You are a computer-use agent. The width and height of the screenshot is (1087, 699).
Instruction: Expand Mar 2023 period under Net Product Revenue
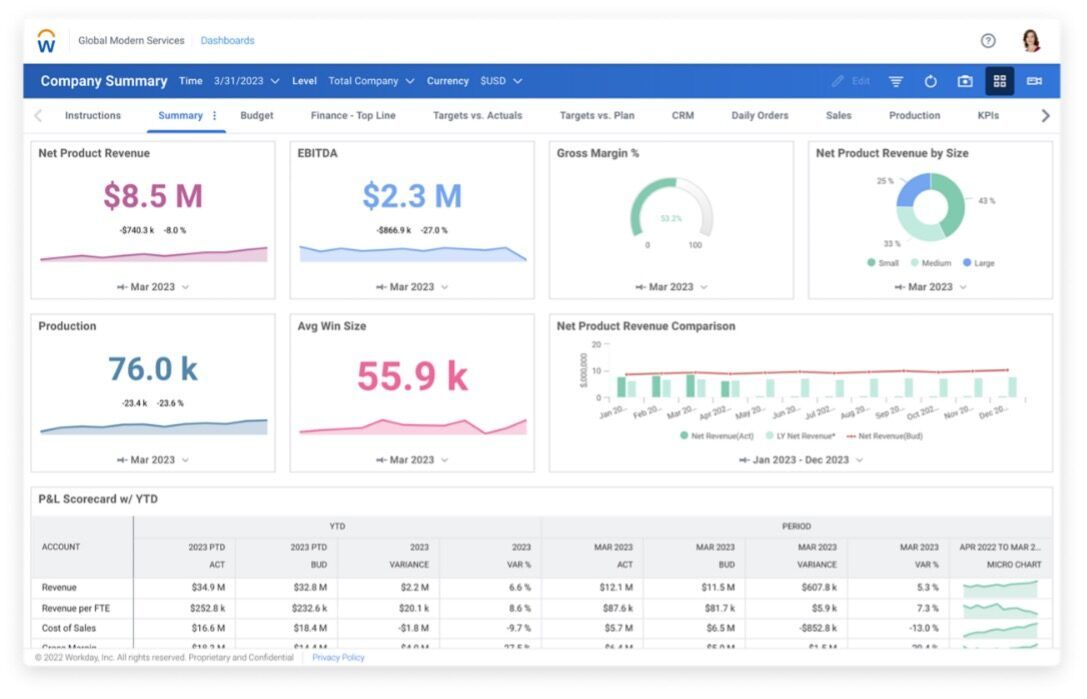[x=153, y=287]
